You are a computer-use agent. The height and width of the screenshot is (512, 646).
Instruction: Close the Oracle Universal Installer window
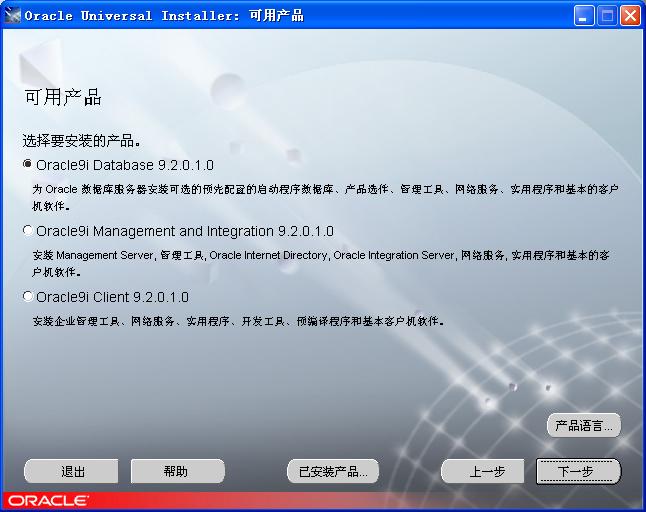coord(630,16)
